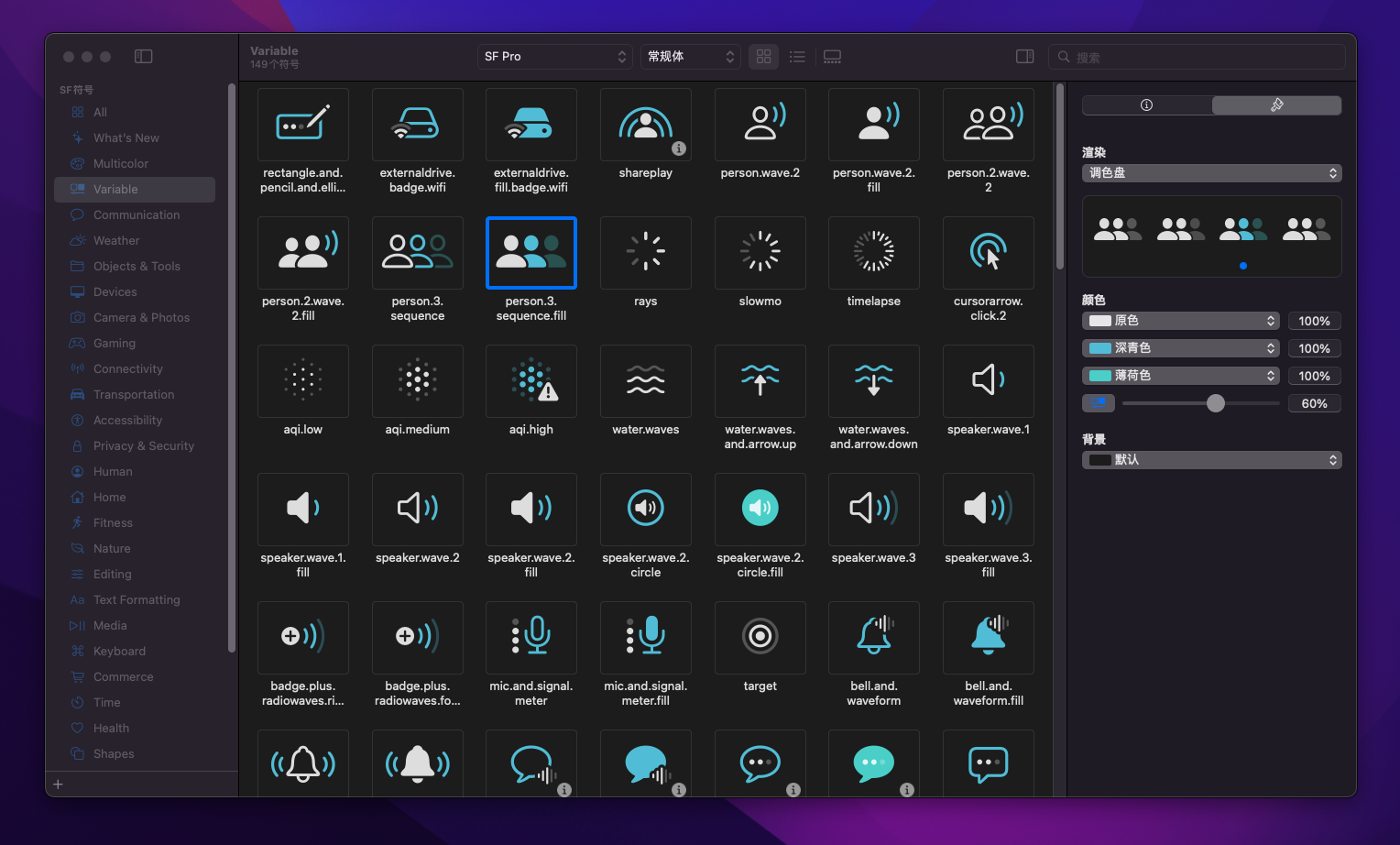Open the Gaming category
Image resolution: width=1400 pixels, height=845 pixels.
point(135,343)
